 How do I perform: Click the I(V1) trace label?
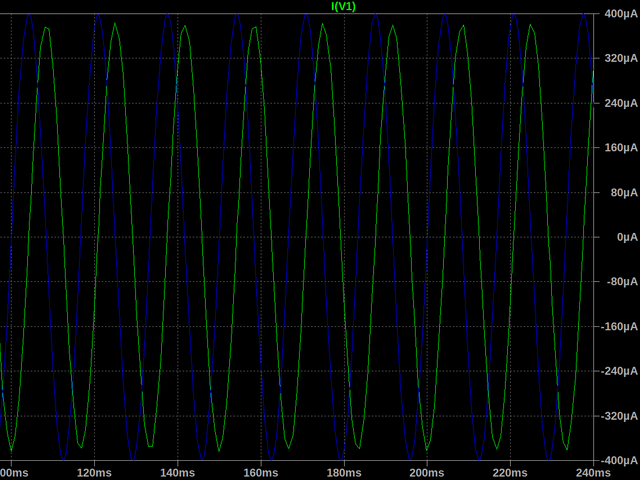click(343, 6)
